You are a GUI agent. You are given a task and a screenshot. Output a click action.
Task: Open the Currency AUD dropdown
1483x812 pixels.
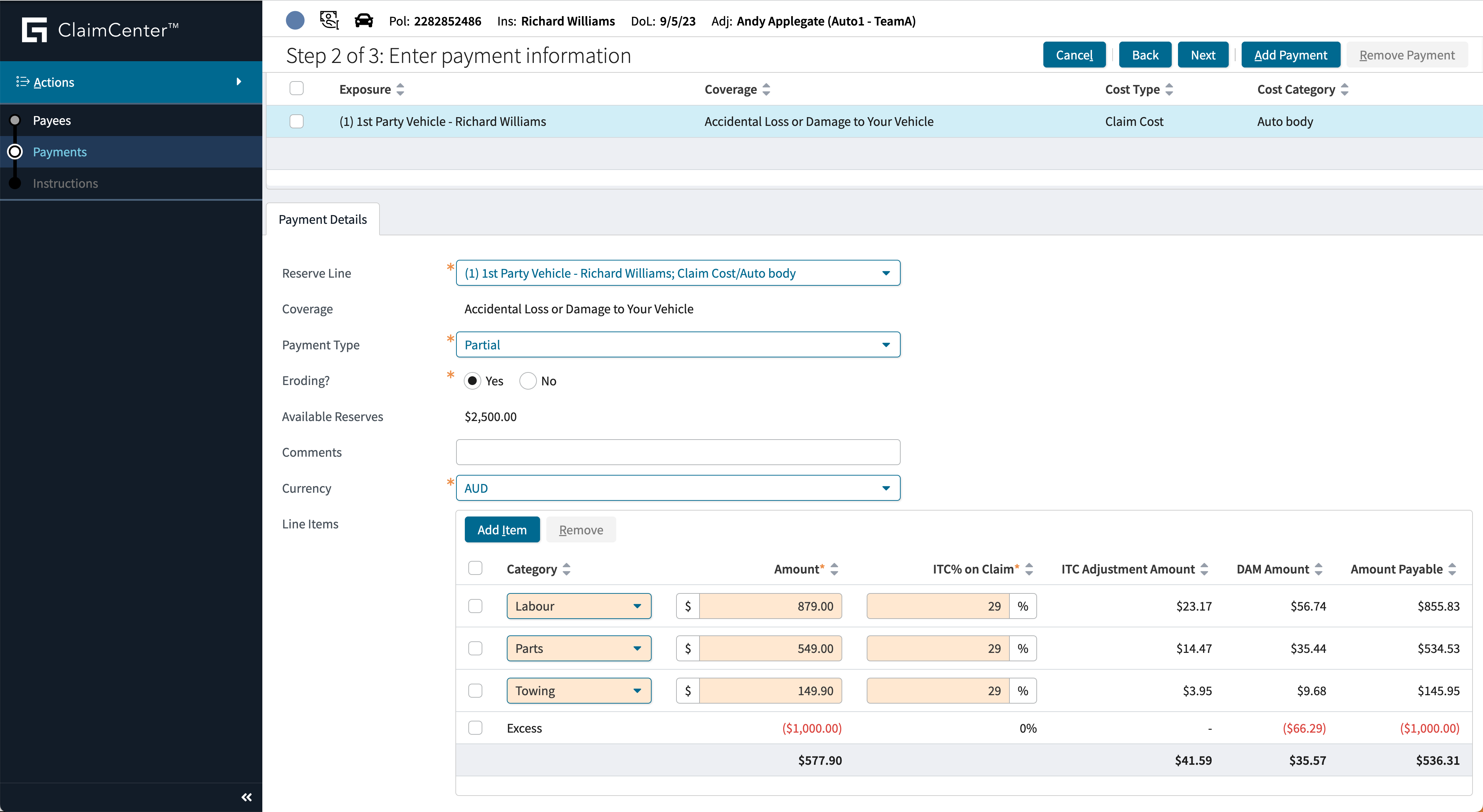point(677,488)
